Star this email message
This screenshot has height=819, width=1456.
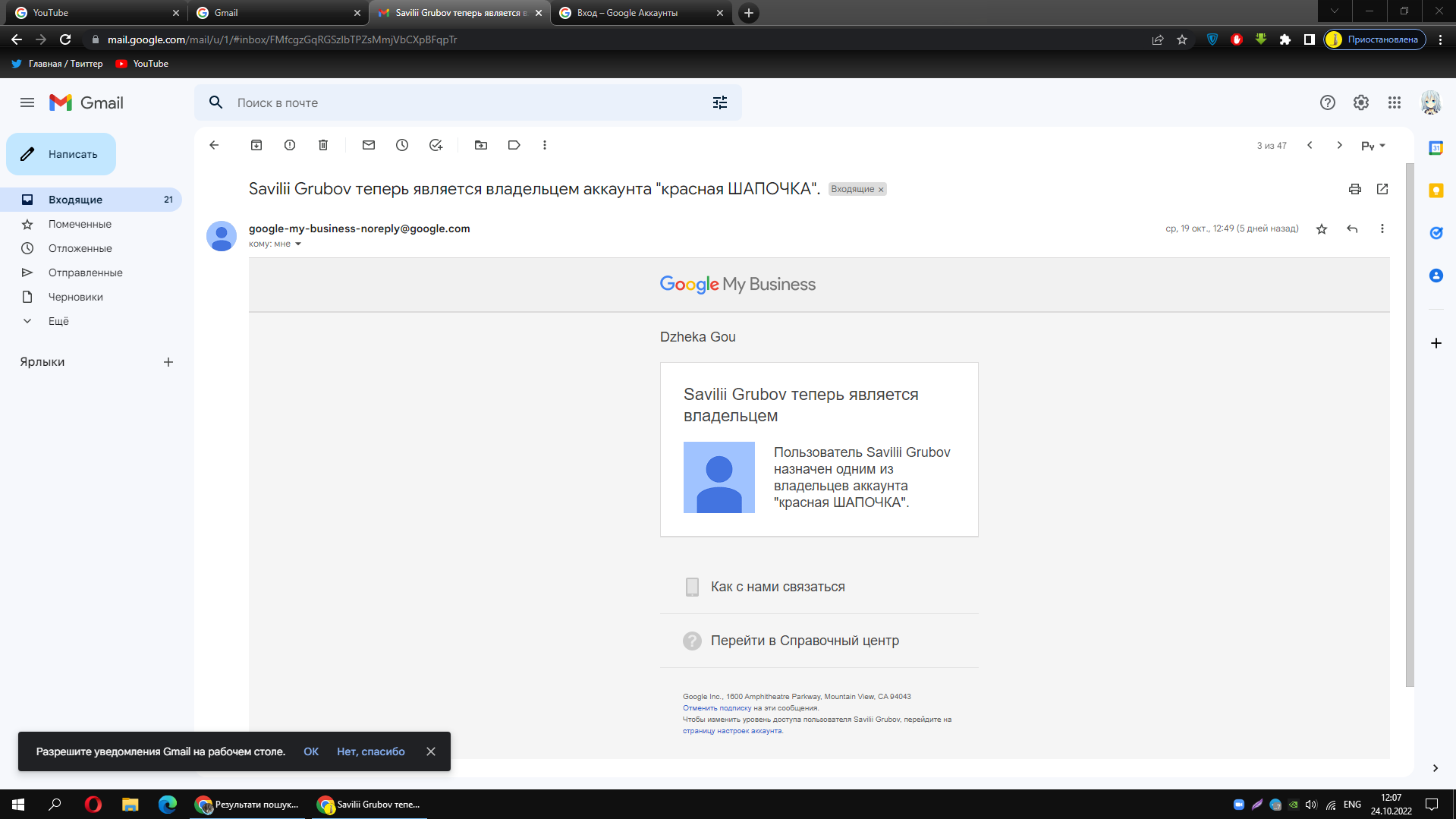[1322, 228]
